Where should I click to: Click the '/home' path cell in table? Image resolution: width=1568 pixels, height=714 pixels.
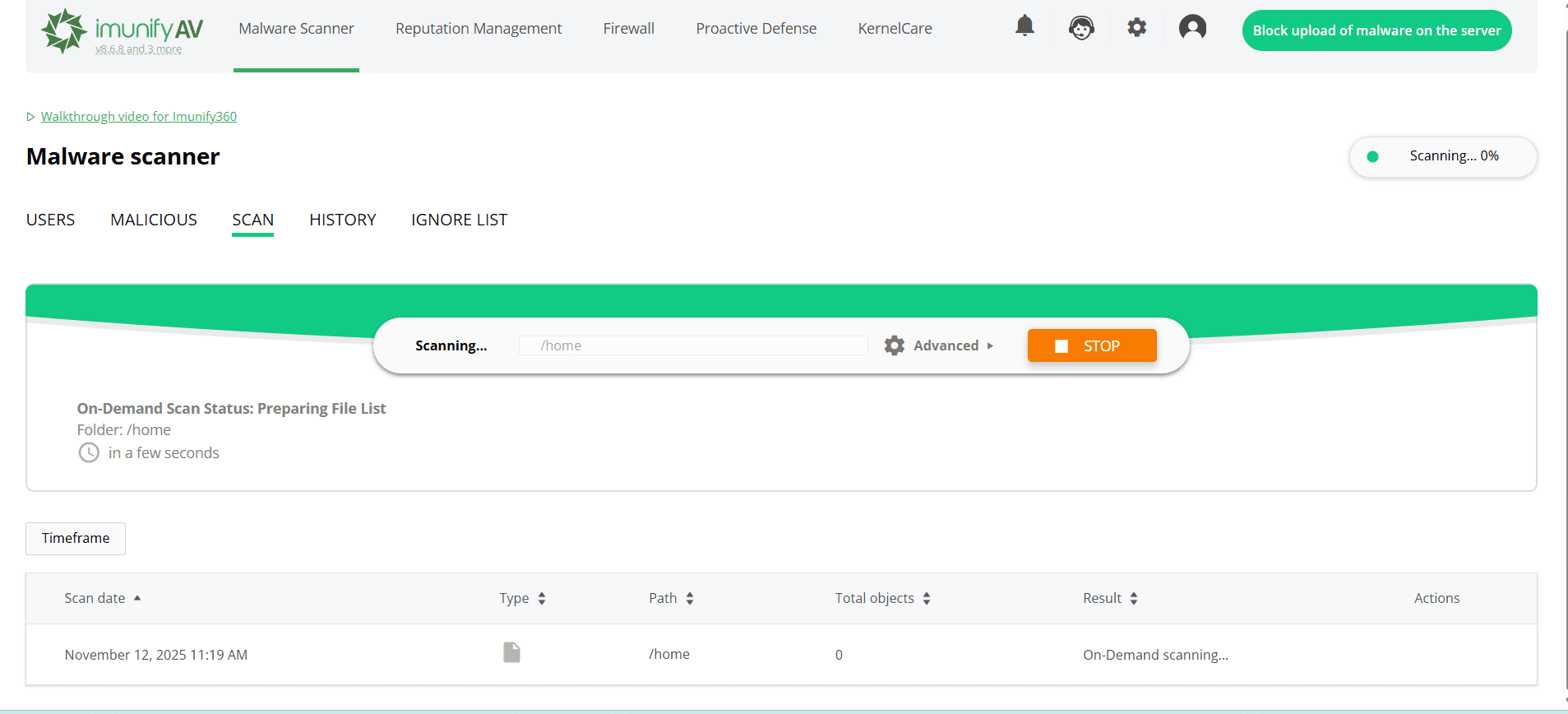click(669, 654)
